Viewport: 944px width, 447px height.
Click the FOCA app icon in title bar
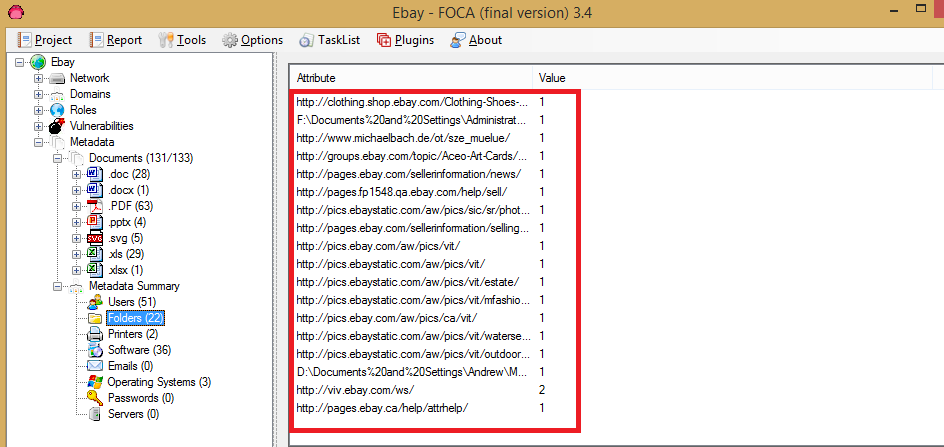[15, 11]
